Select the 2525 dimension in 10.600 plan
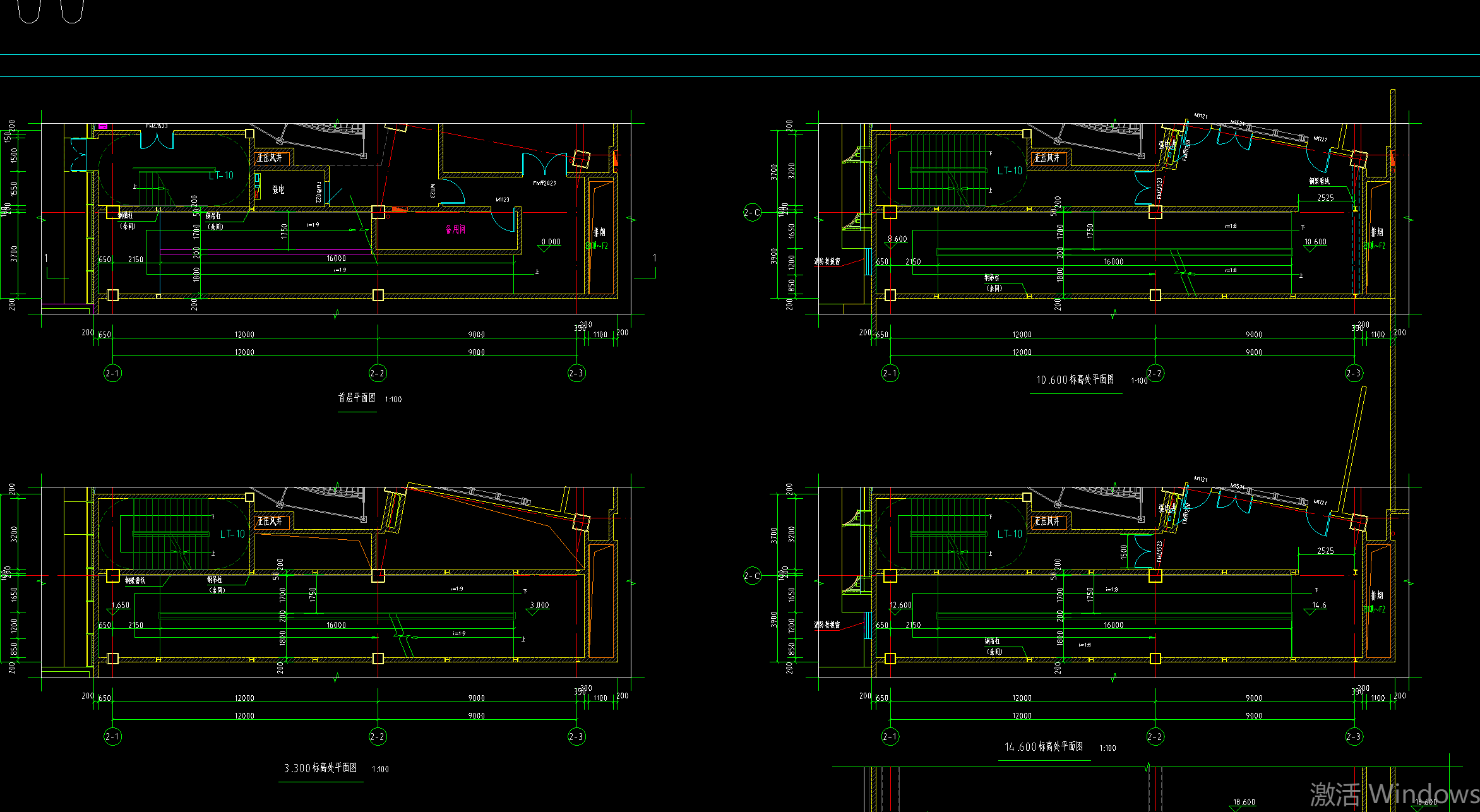This screenshot has height=812, width=1480. click(1325, 198)
